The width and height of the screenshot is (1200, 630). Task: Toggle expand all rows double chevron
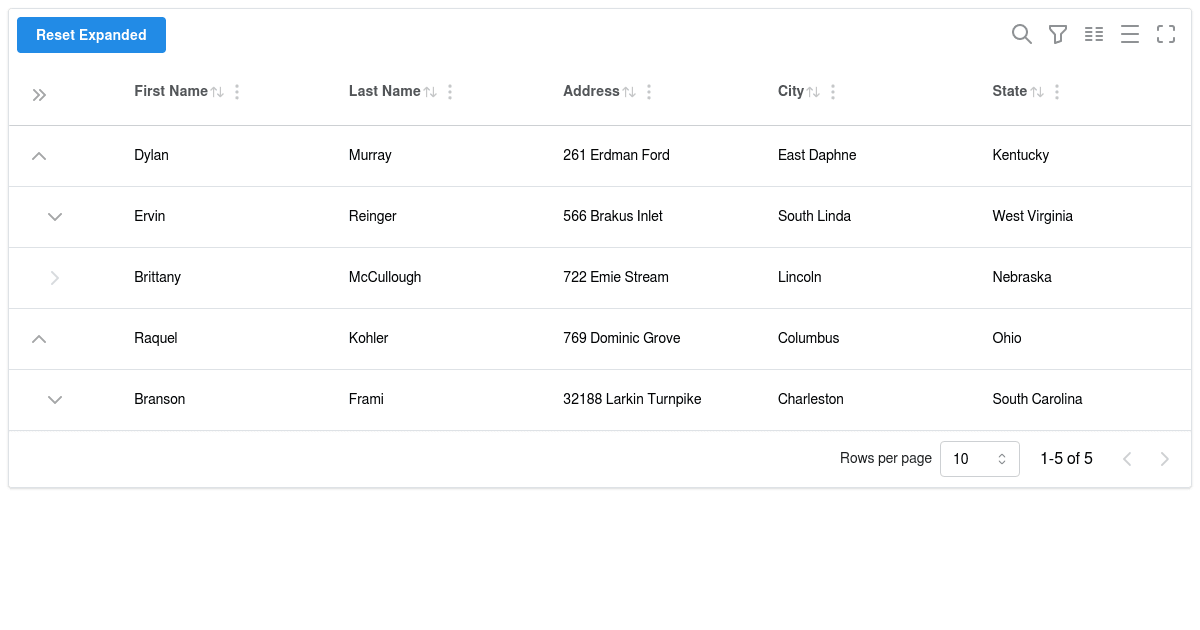coord(39,95)
